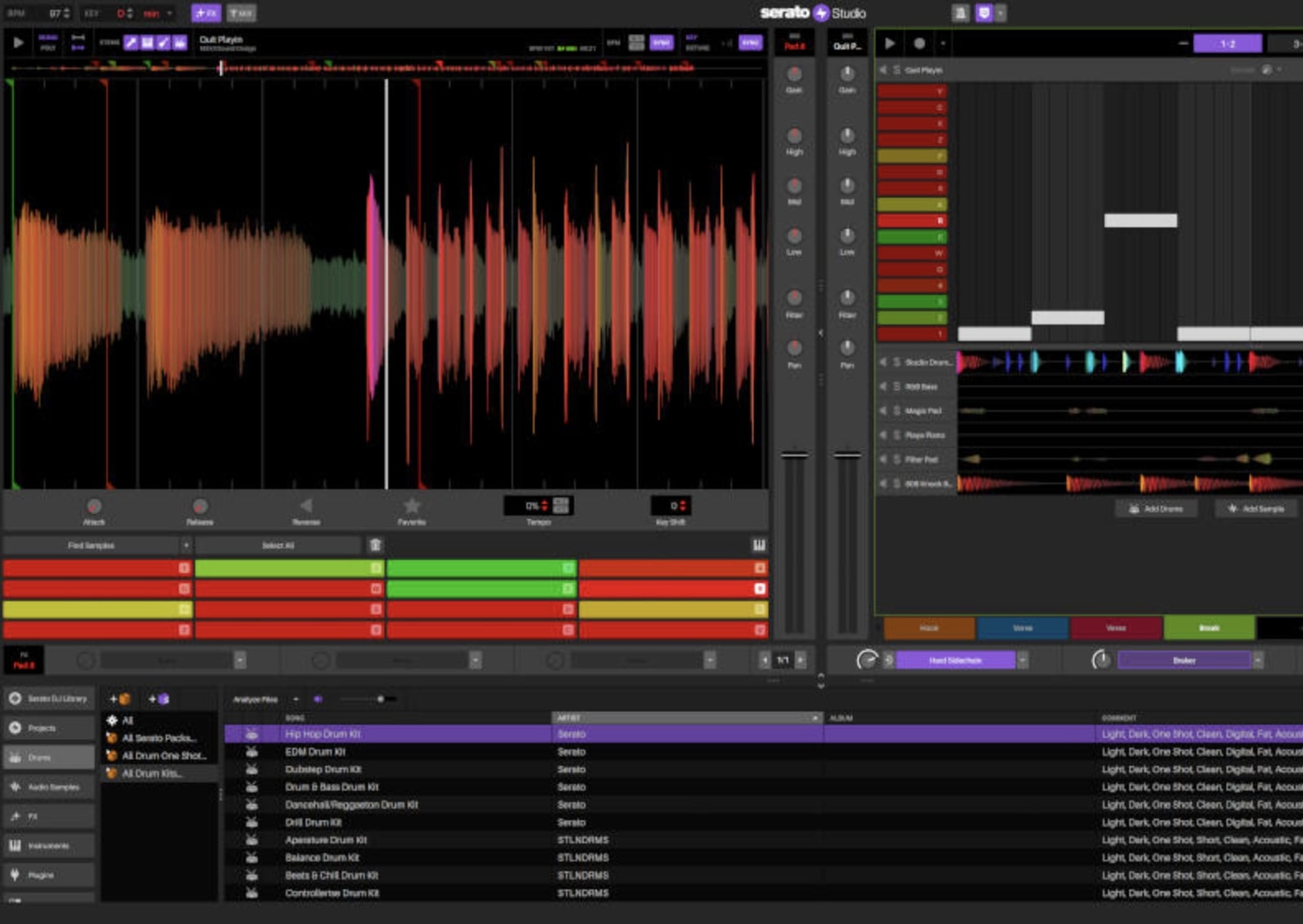Open the Instruments library tab
The image size is (1303, 924).
click(x=49, y=846)
